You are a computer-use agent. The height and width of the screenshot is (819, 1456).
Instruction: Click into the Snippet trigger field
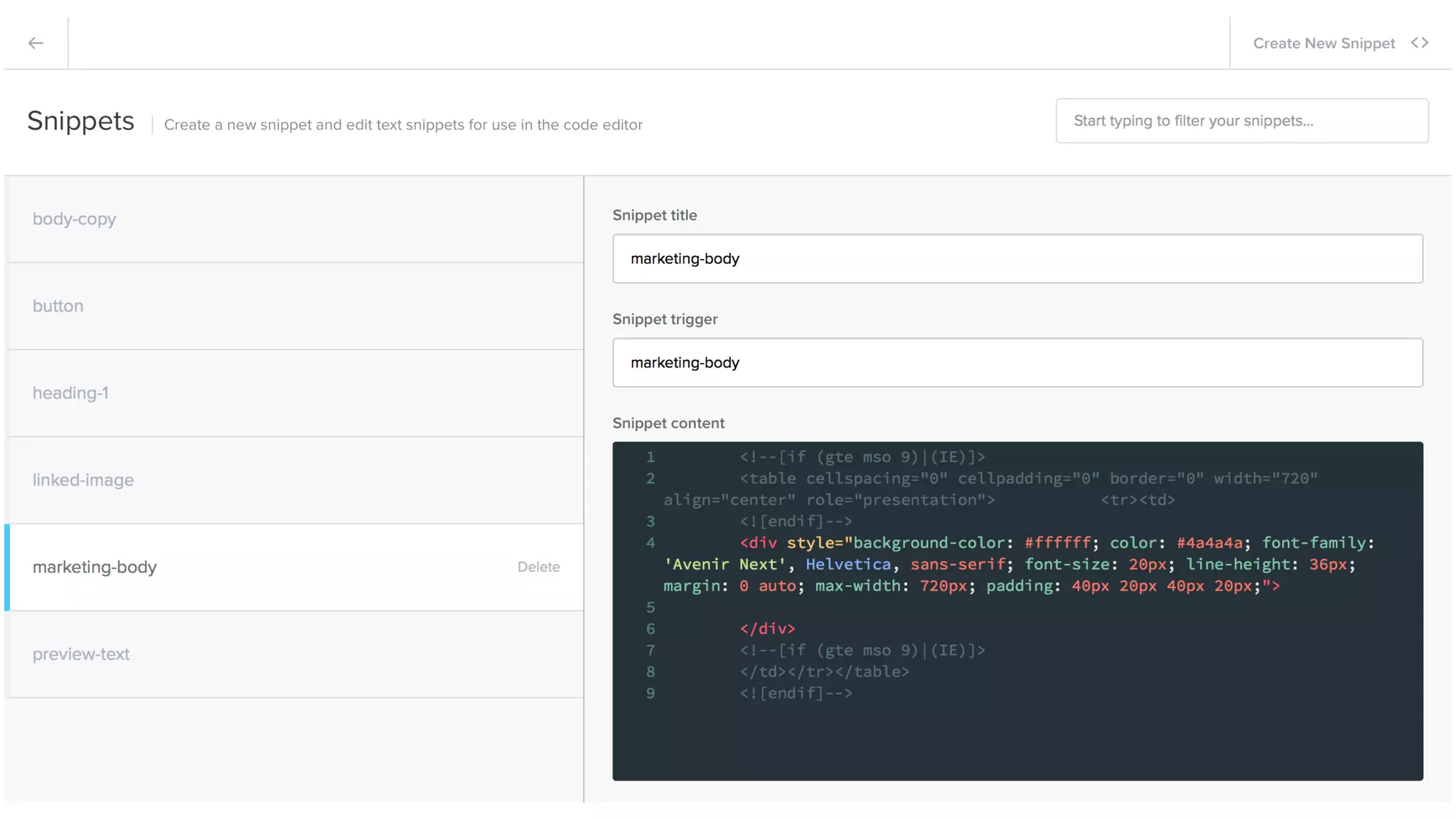[1017, 363]
